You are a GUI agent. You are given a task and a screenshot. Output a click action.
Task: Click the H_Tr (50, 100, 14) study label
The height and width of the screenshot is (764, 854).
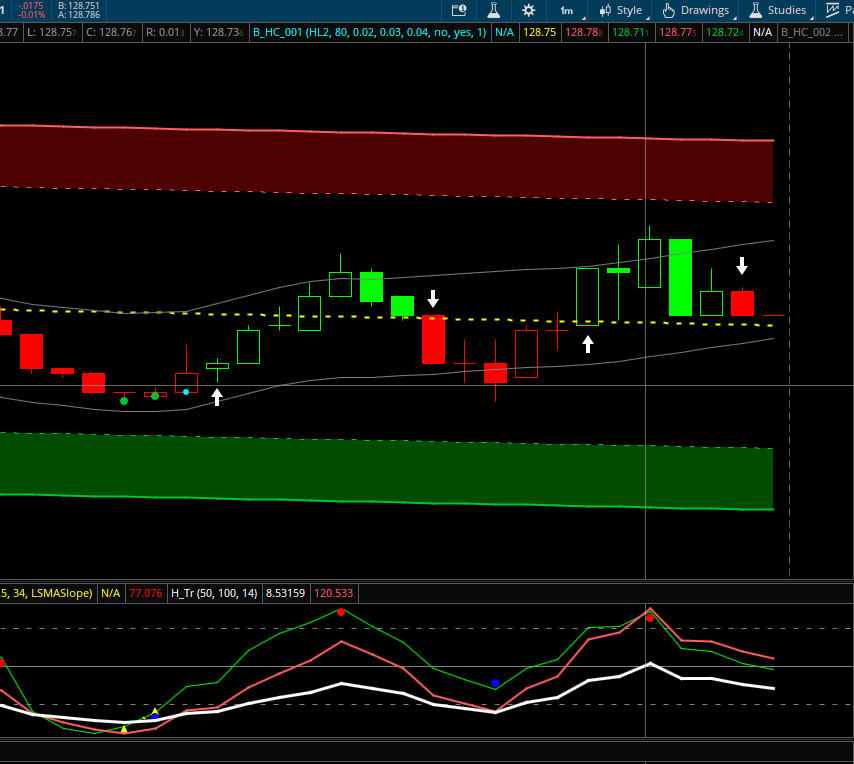pos(214,593)
